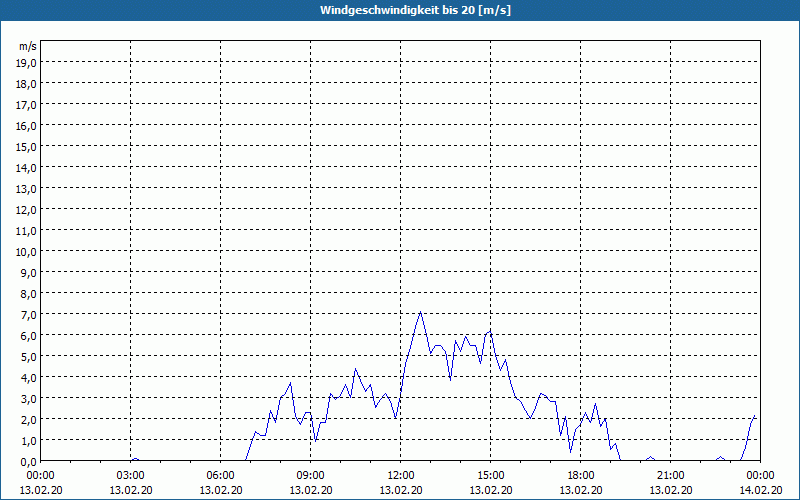Image resolution: width=800 pixels, height=500 pixels.
Task: Click the "13,0" y-axis label
Action: [27, 189]
